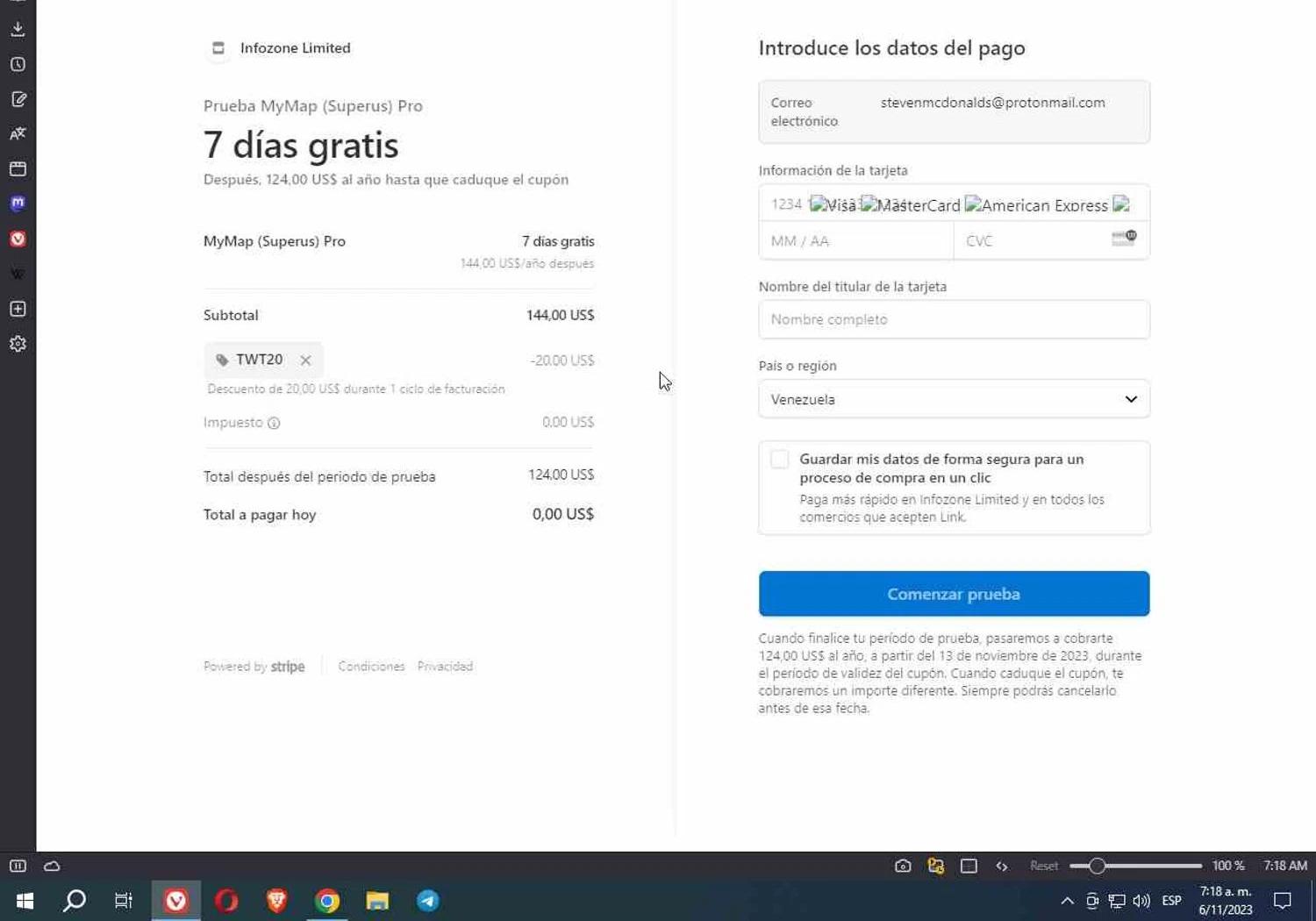The height and width of the screenshot is (921, 1316).
Task: Click the 0,00 US$ total today
Action: point(563,514)
